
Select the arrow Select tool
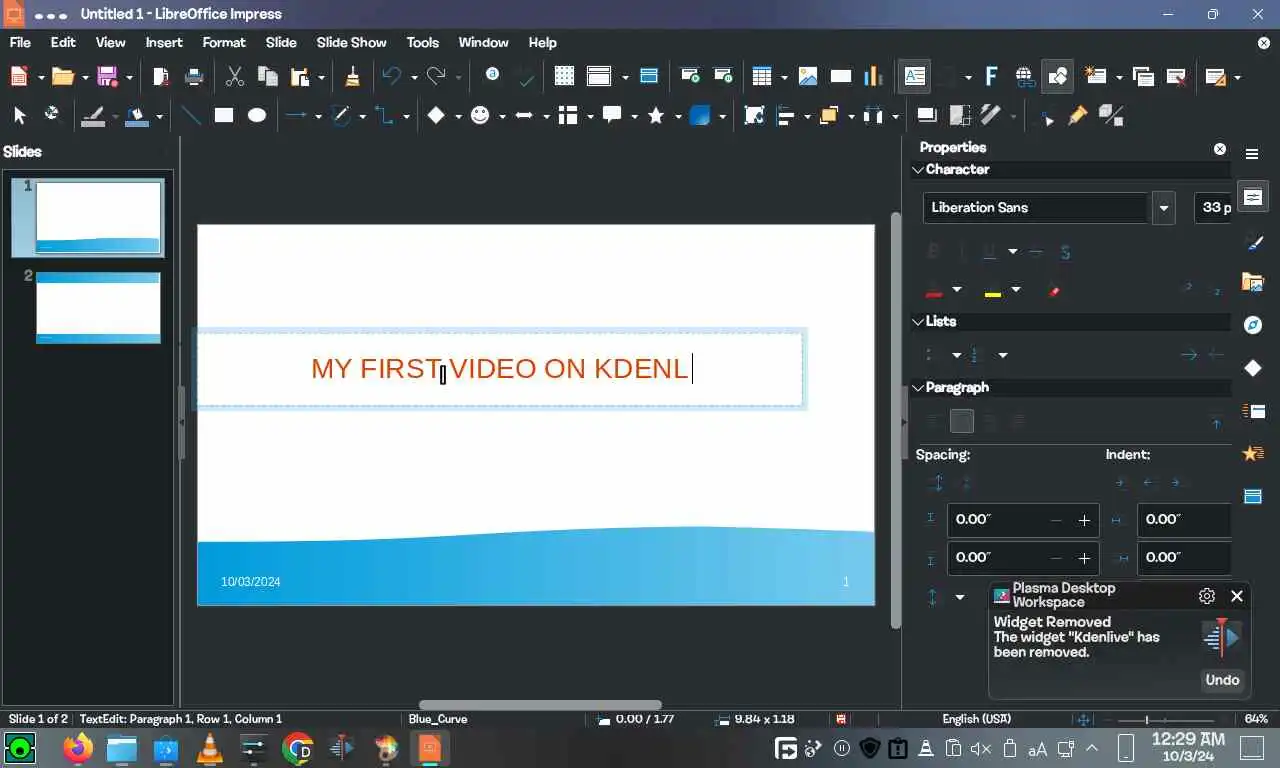pyautogui.click(x=19, y=116)
